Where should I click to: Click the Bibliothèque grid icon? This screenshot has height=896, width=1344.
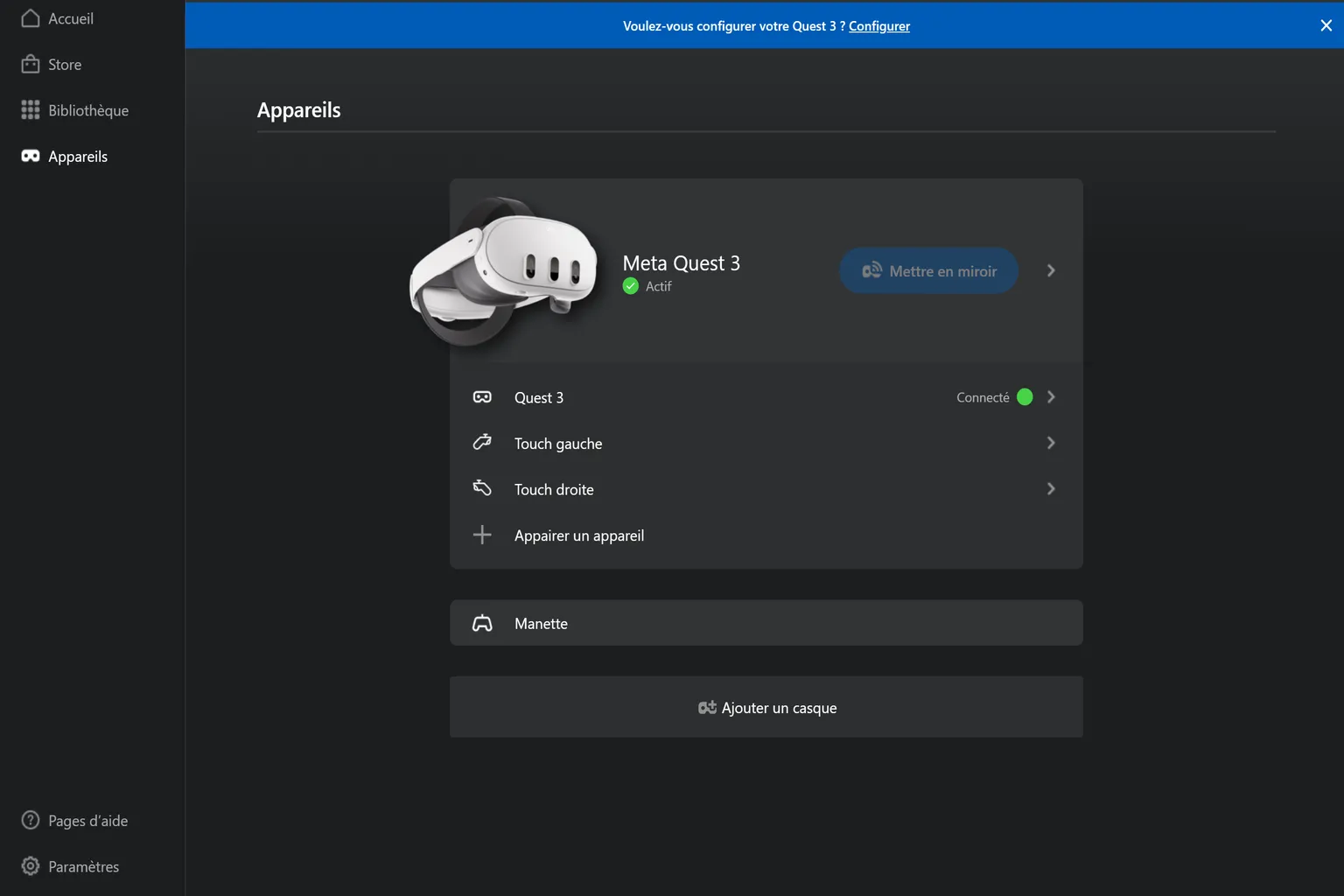[x=31, y=109]
